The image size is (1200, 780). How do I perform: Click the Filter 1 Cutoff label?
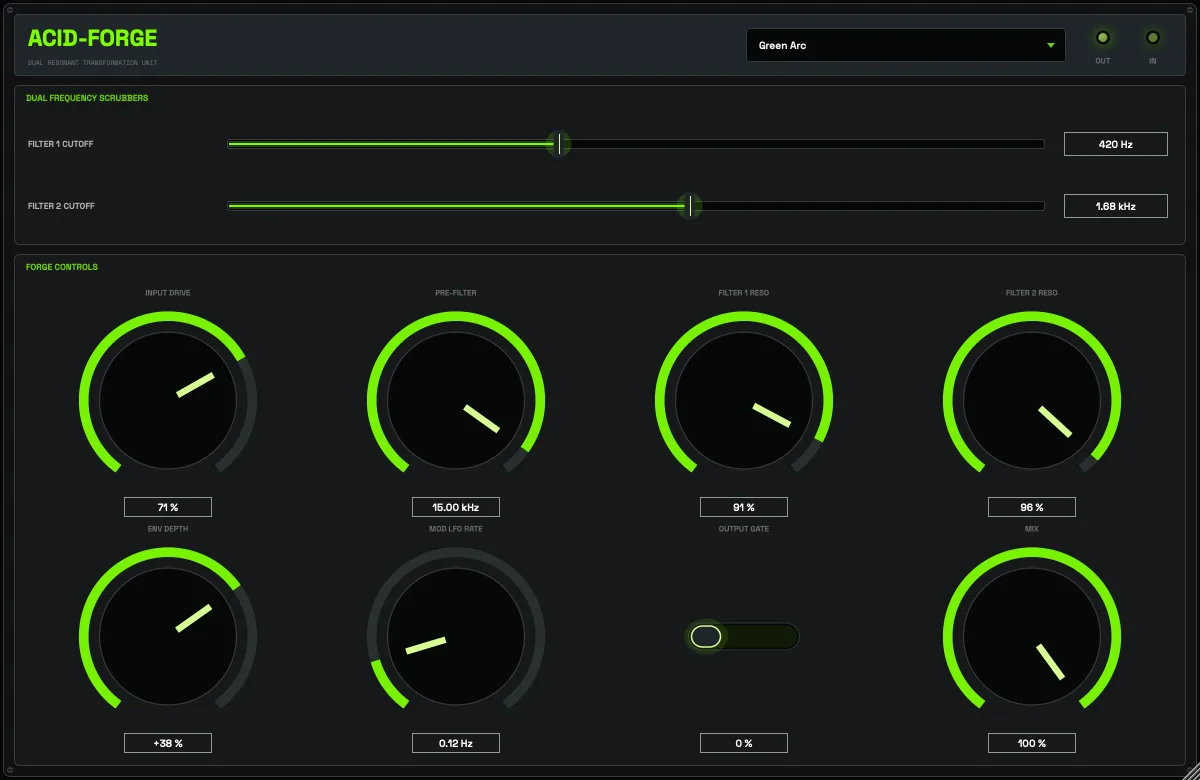pyautogui.click(x=61, y=144)
